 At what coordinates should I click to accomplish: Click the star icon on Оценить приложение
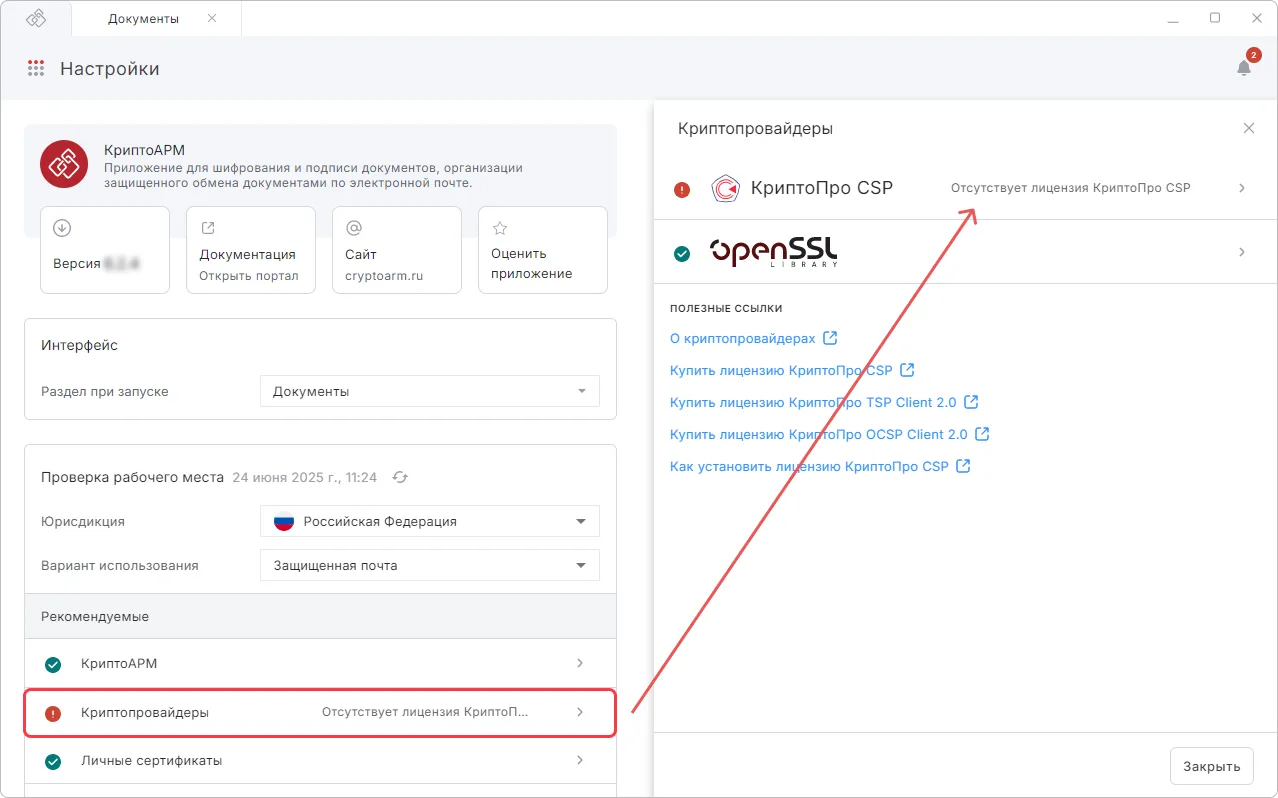tap(500, 228)
